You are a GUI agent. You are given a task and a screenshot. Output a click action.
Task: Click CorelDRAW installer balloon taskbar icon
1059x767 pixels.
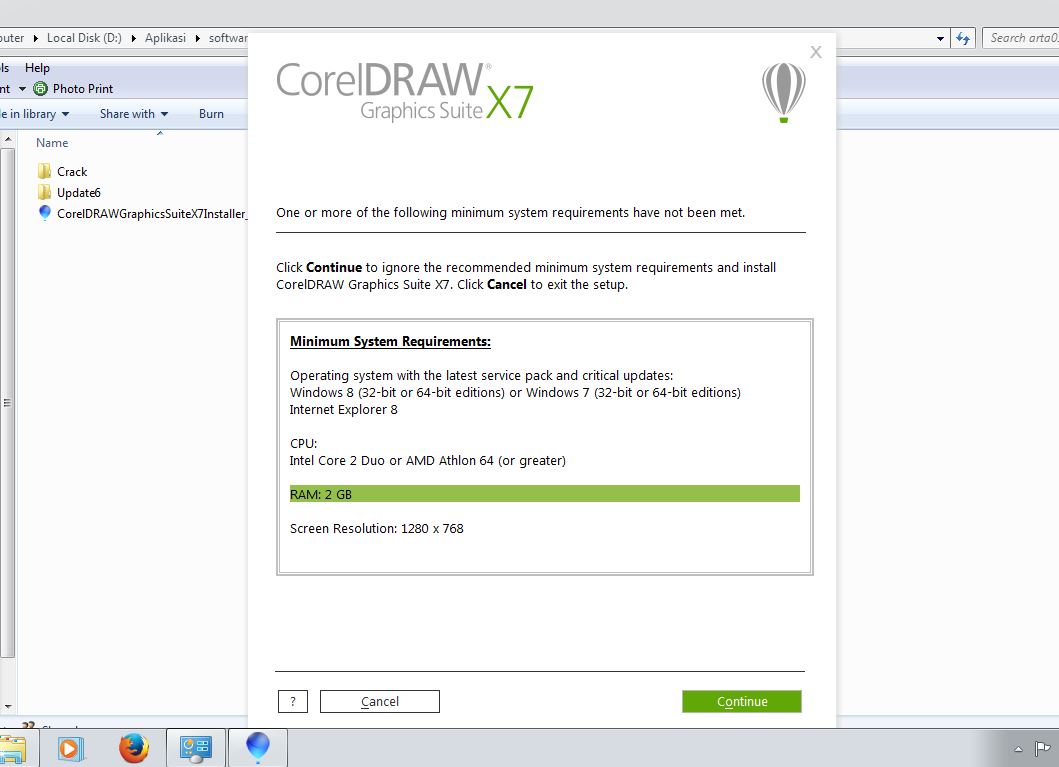257,748
